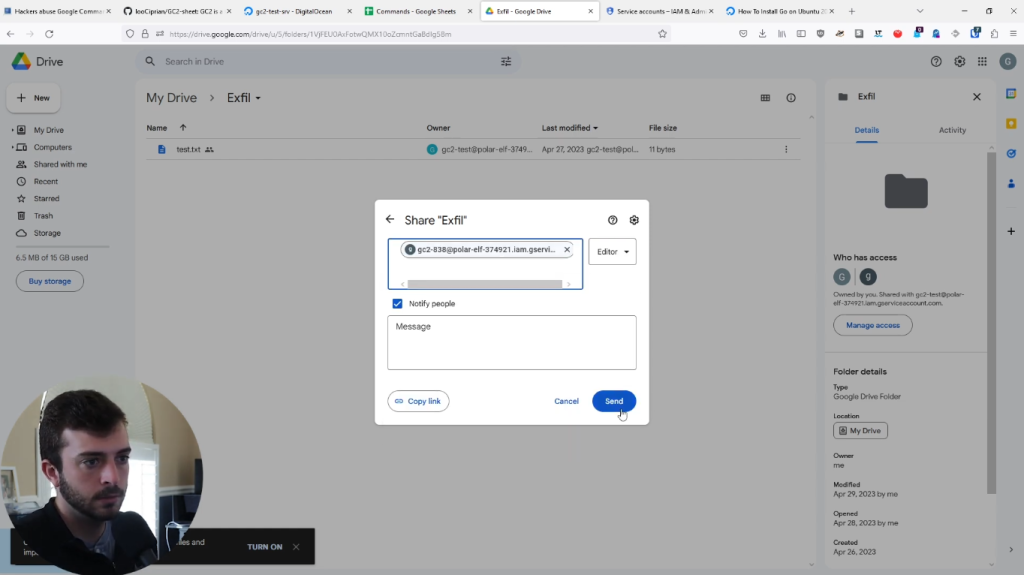Open the Recent section
The image size is (1024, 575).
46,182
